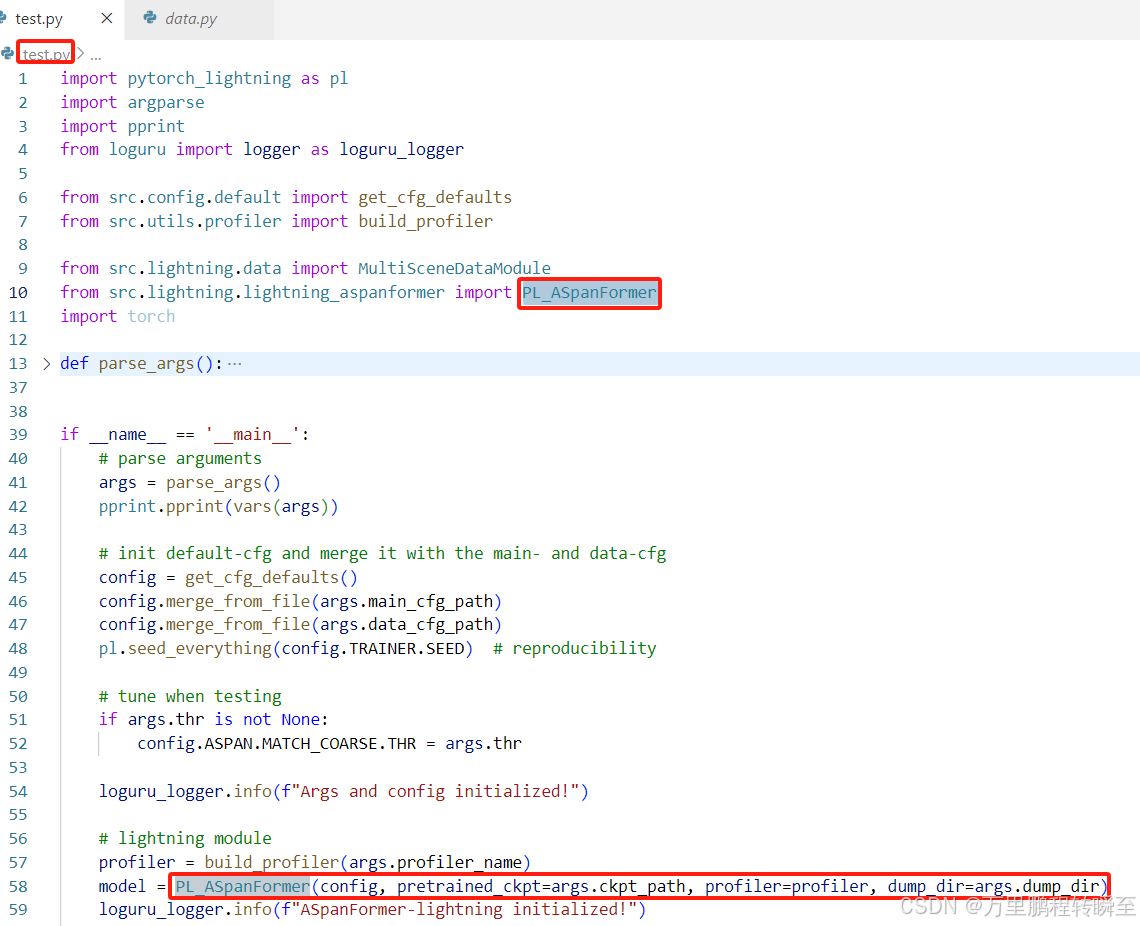Click the ellipsis ending the folded line 13

pyautogui.click(x=234, y=363)
